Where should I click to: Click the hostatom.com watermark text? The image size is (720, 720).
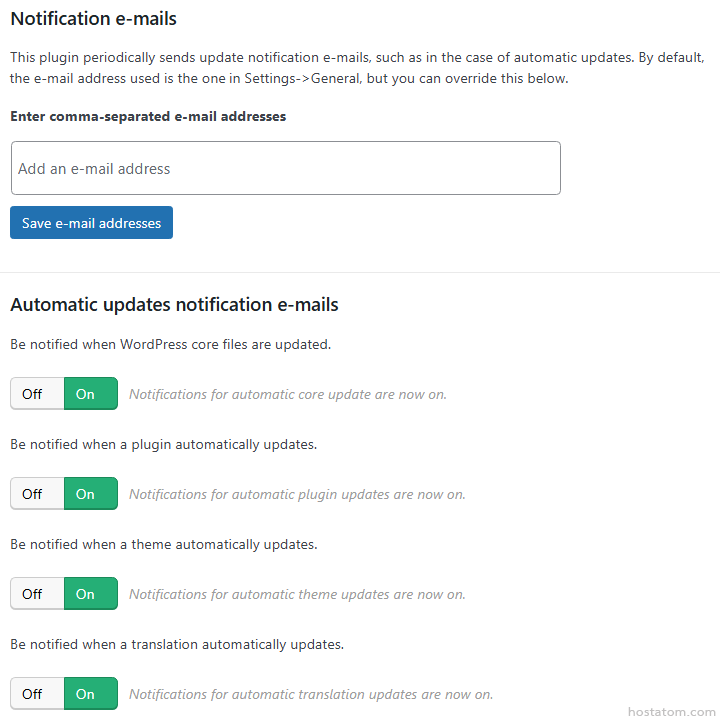(672, 711)
